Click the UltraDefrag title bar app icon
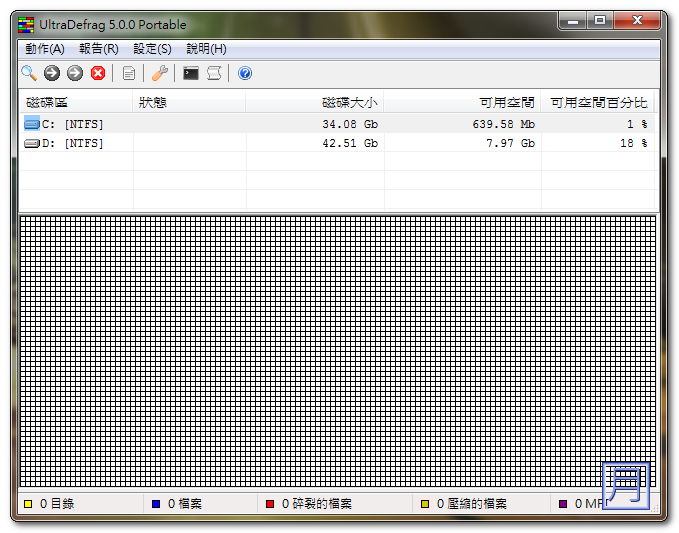 (x=26, y=25)
